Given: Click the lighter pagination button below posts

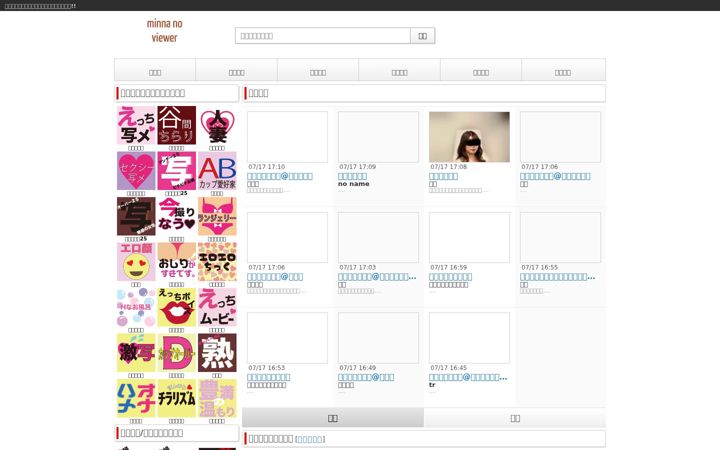Looking at the screenshot, I should pos(515,418).
